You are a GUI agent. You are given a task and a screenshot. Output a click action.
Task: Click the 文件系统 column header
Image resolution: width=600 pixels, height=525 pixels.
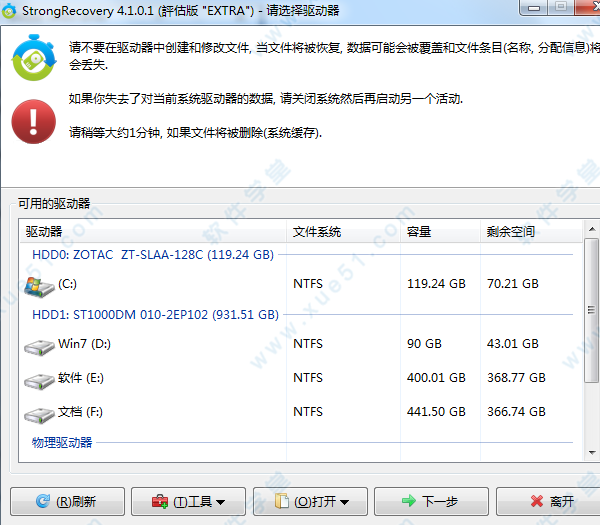pos(342,231)
